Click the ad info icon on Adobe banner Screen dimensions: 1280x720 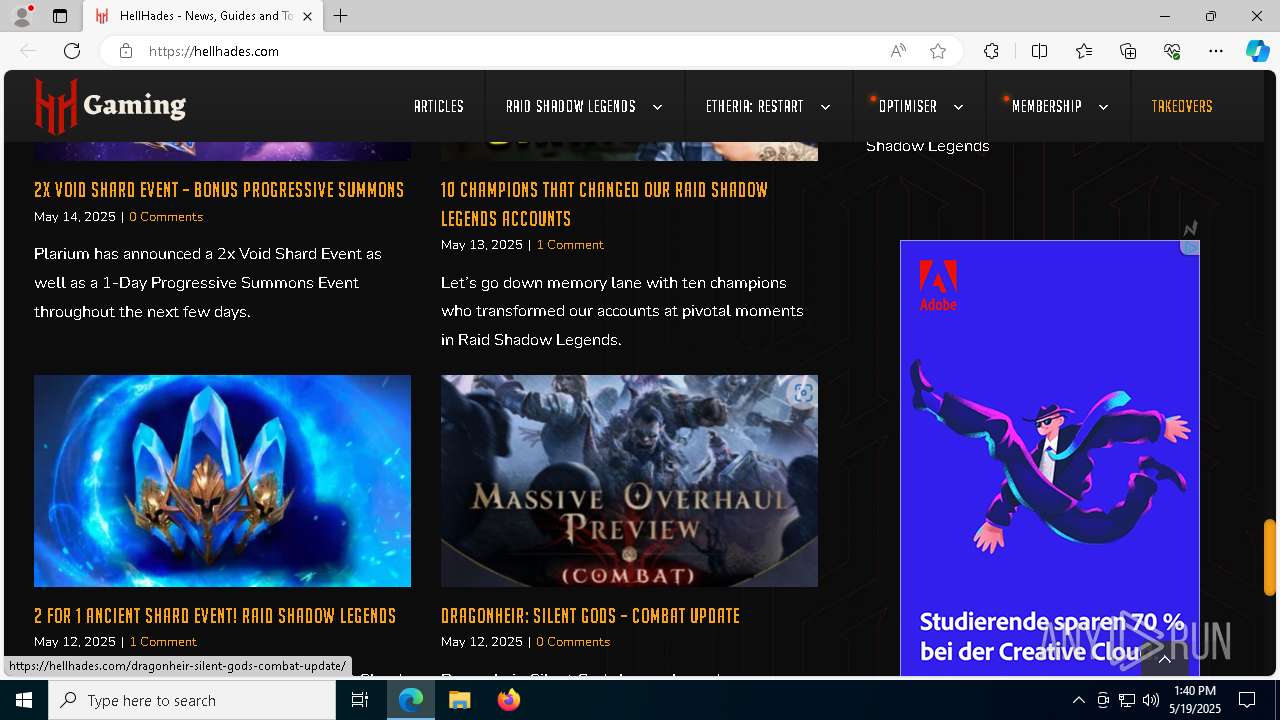pos(1190,247)
